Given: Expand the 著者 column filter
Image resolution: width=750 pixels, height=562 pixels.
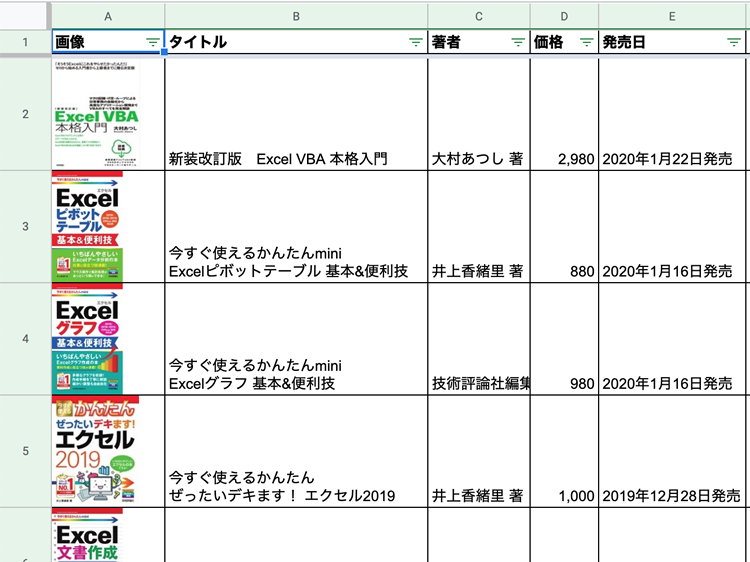Looking at the screenshot, I should 518,42.
